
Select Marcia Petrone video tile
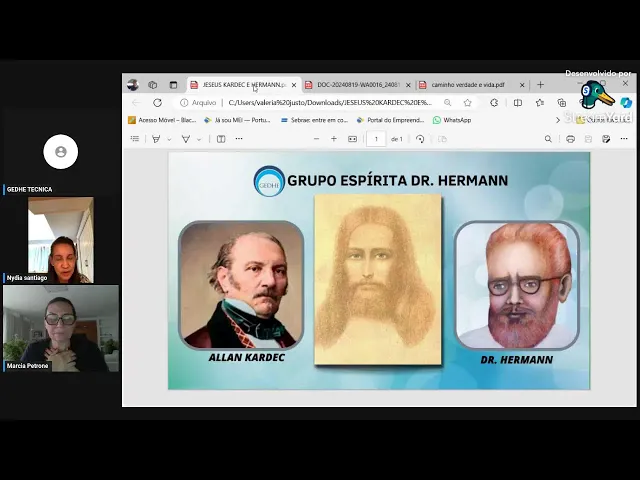pyautogui.click(x=61, y=329)
